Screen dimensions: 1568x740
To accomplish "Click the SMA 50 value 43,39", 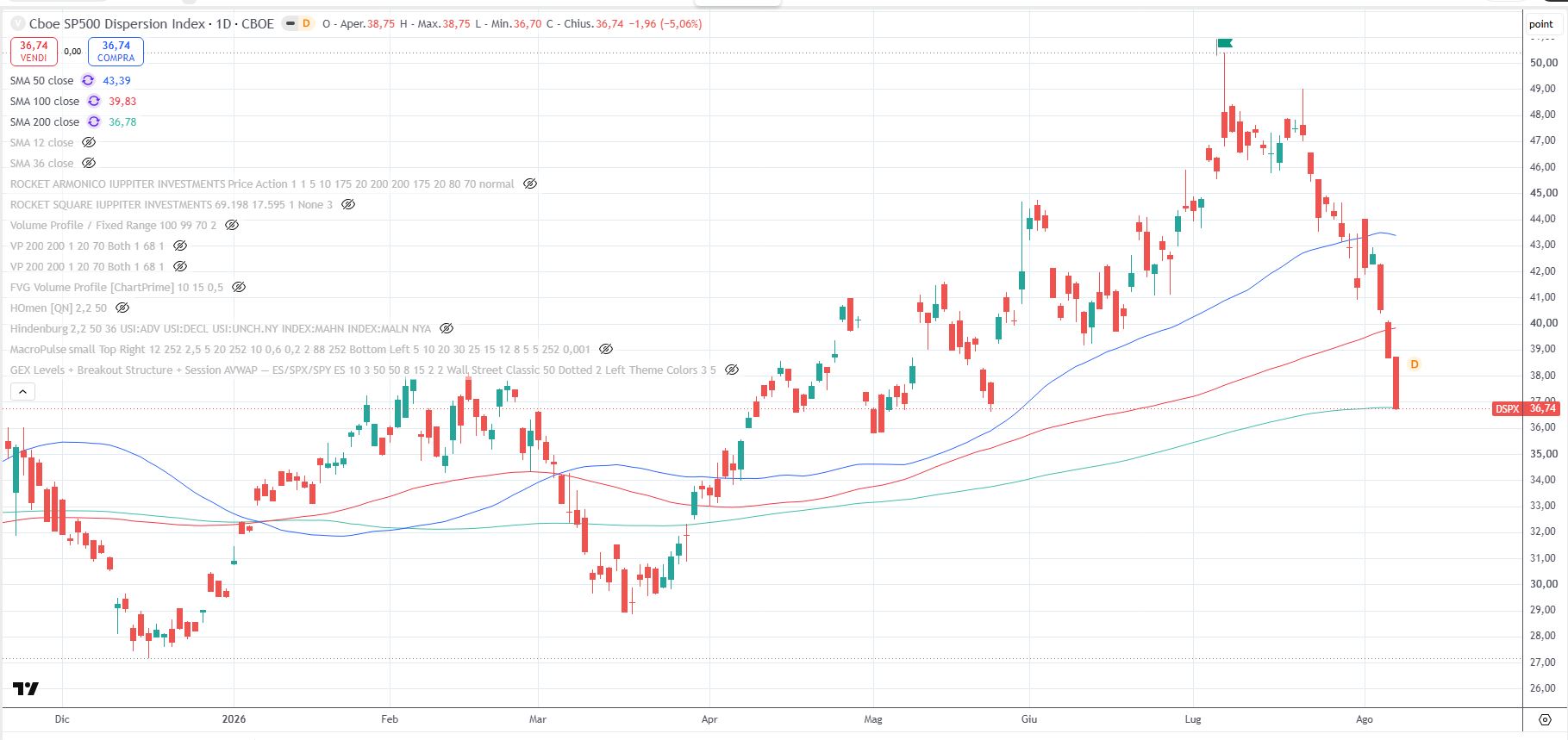I will click(x=116, y=80).
